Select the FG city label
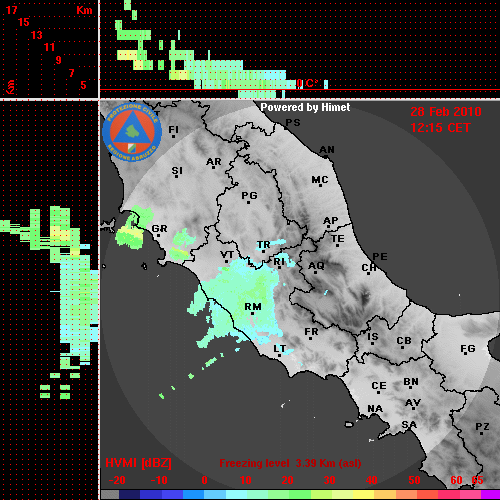Viewport: 500px width, 500px height. click(x=467, y=349)
